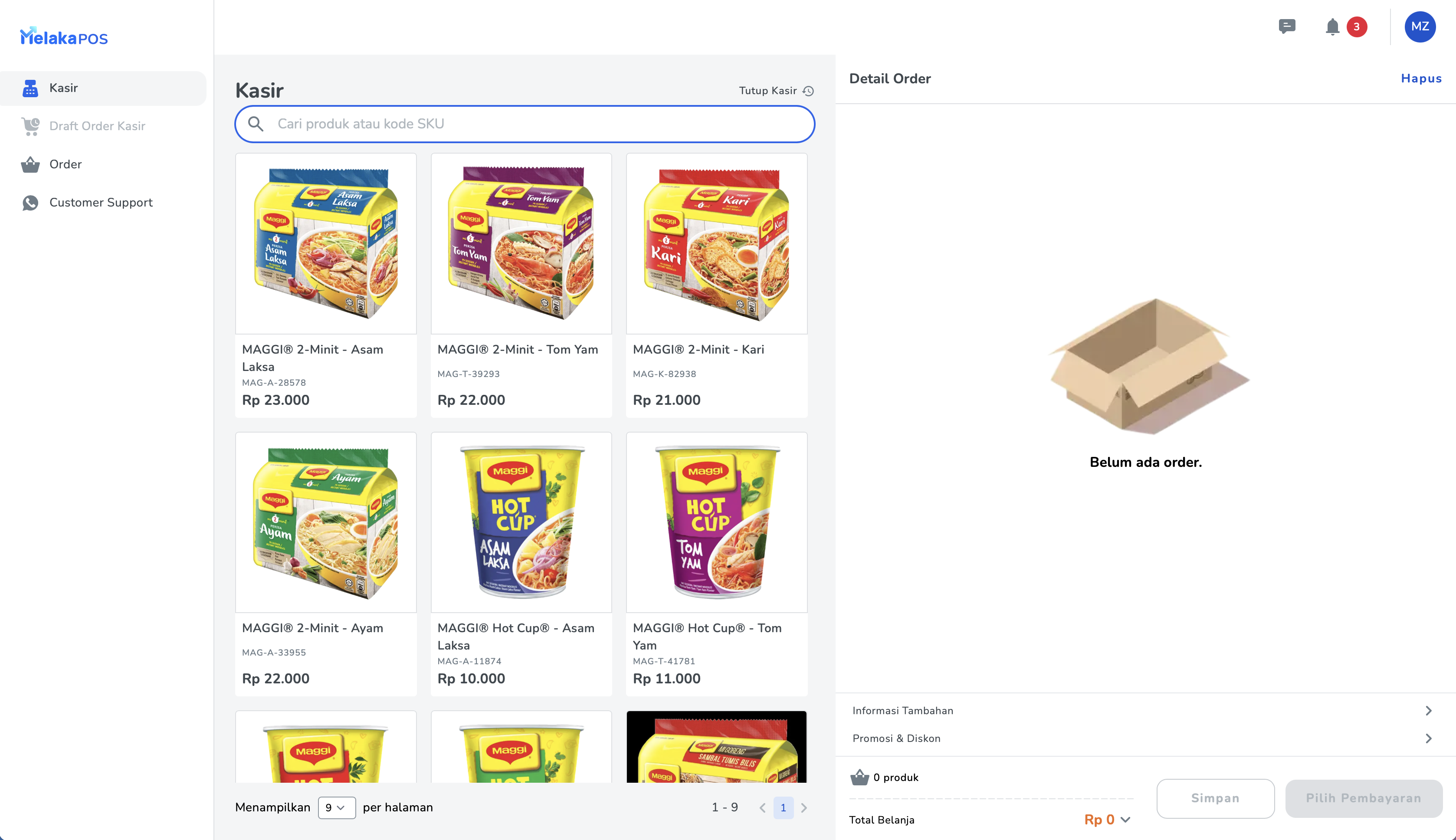Click the Customer Support chat bubble icon

click(30, 203)
